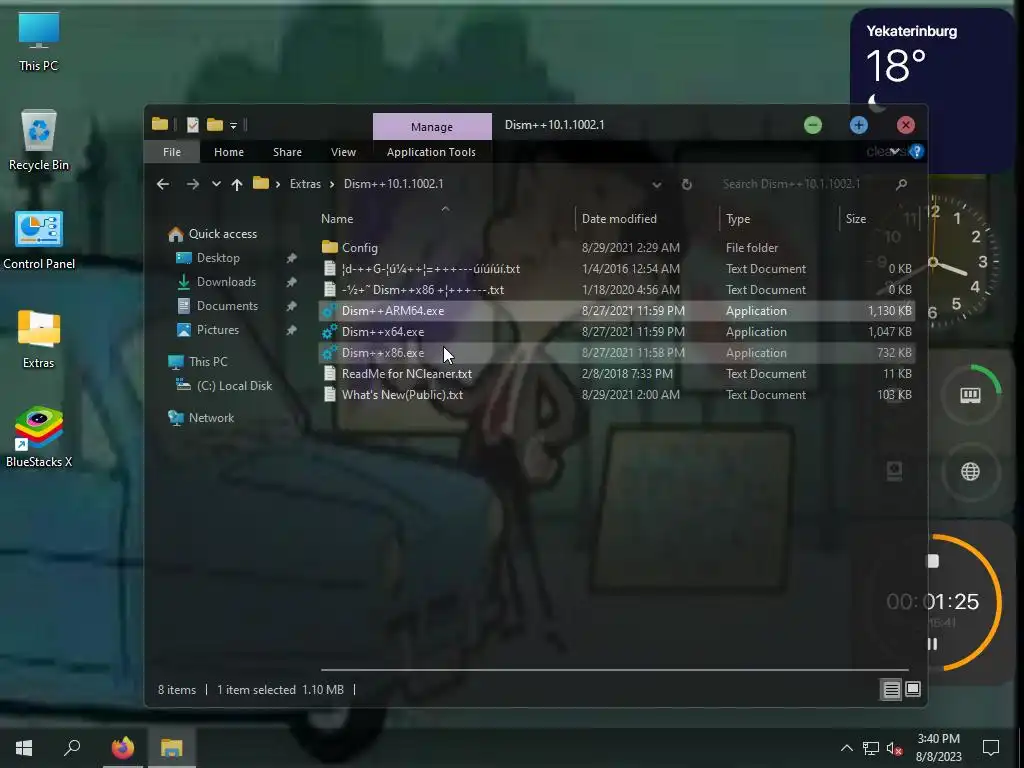The width and height of the screenshot is (1024, 768).
Task: Switch to Details view layout button
Action: [891, 690]
